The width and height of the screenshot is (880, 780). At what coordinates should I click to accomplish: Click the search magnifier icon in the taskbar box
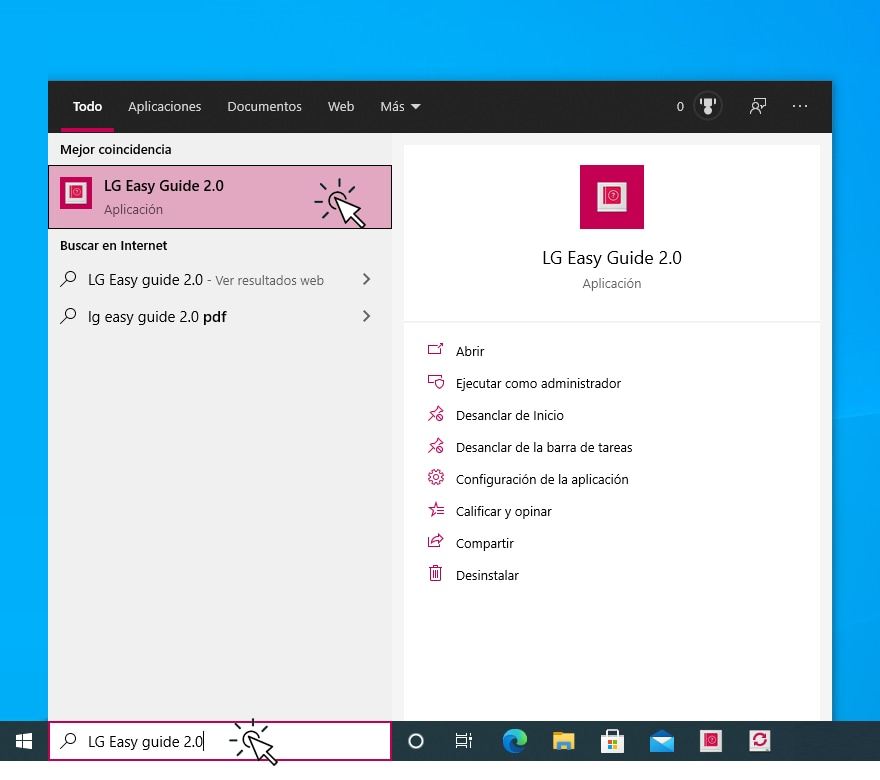pos(68,741)
